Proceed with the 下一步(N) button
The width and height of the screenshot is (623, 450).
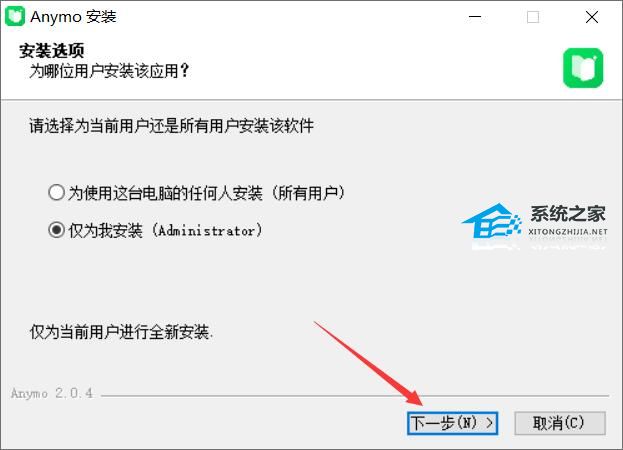click(x=452, y=423)
